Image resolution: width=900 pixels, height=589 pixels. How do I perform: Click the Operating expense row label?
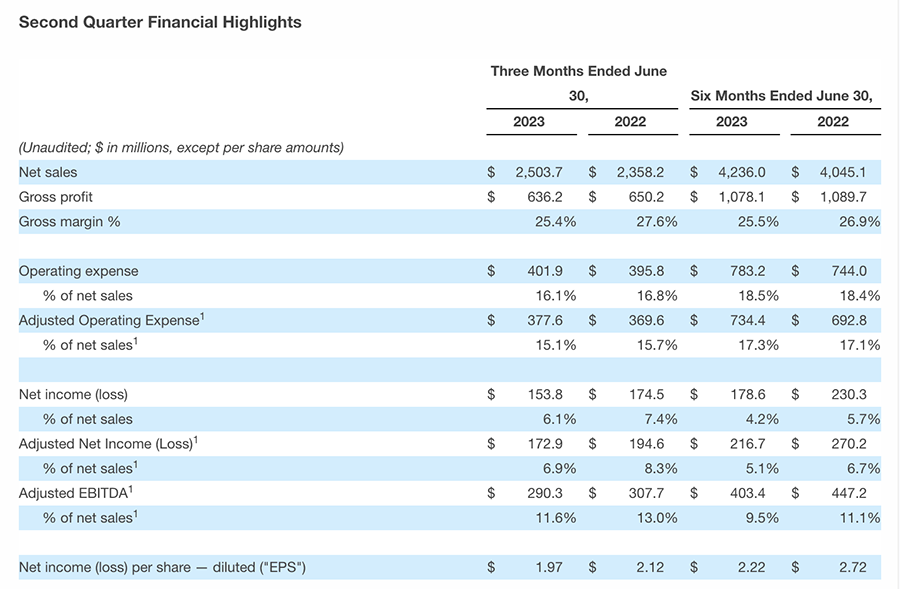tap(79, 271)
